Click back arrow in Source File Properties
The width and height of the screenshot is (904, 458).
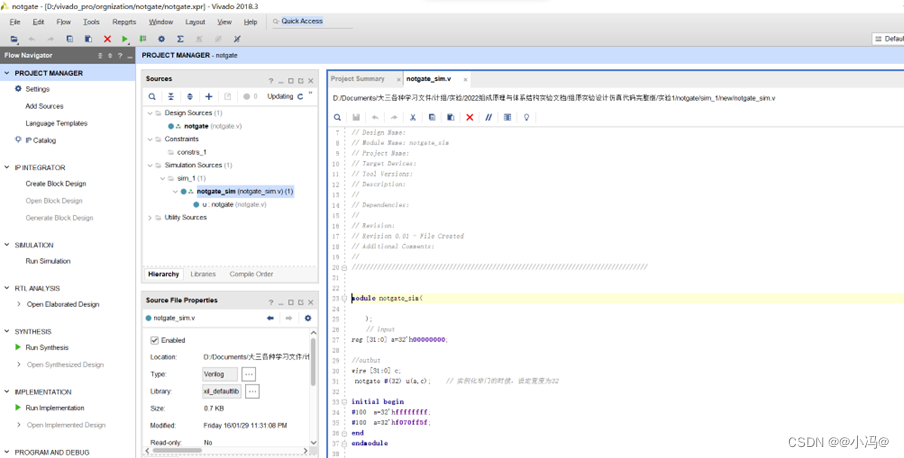click(x=270, y=318)
